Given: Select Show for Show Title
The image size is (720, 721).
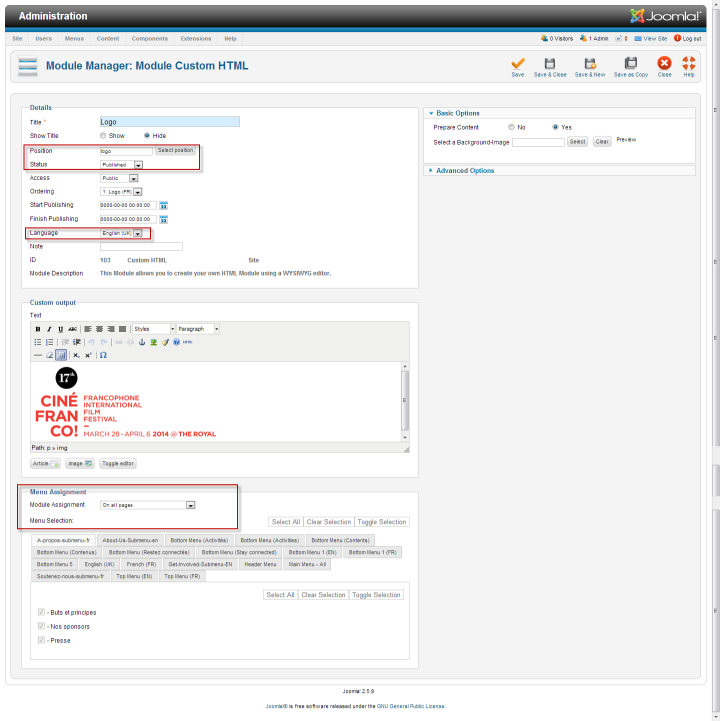Looking at the screenshot, I should 103,136.
